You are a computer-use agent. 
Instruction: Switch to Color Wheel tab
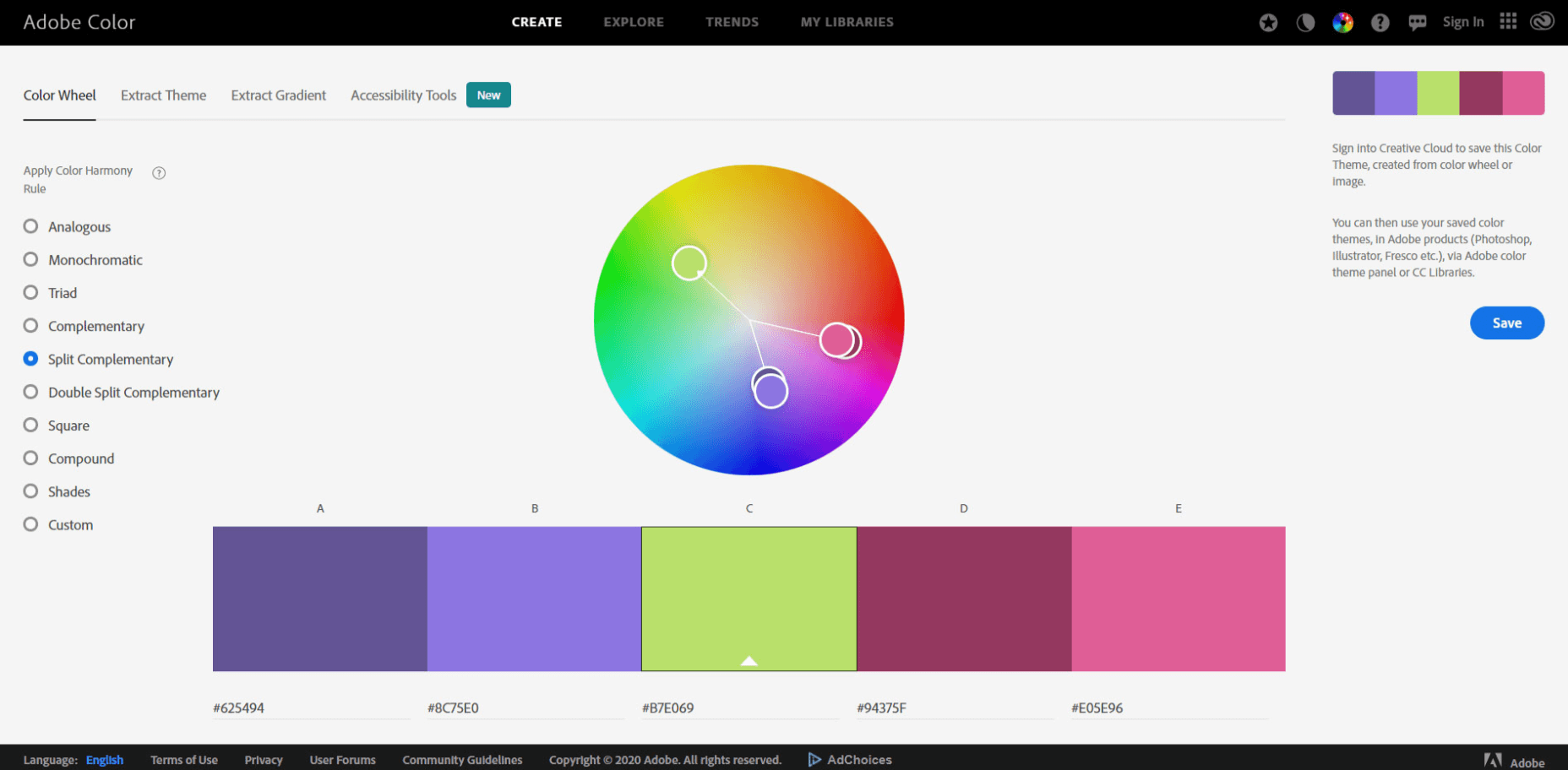pyautogui.click(x=60, y=95)
